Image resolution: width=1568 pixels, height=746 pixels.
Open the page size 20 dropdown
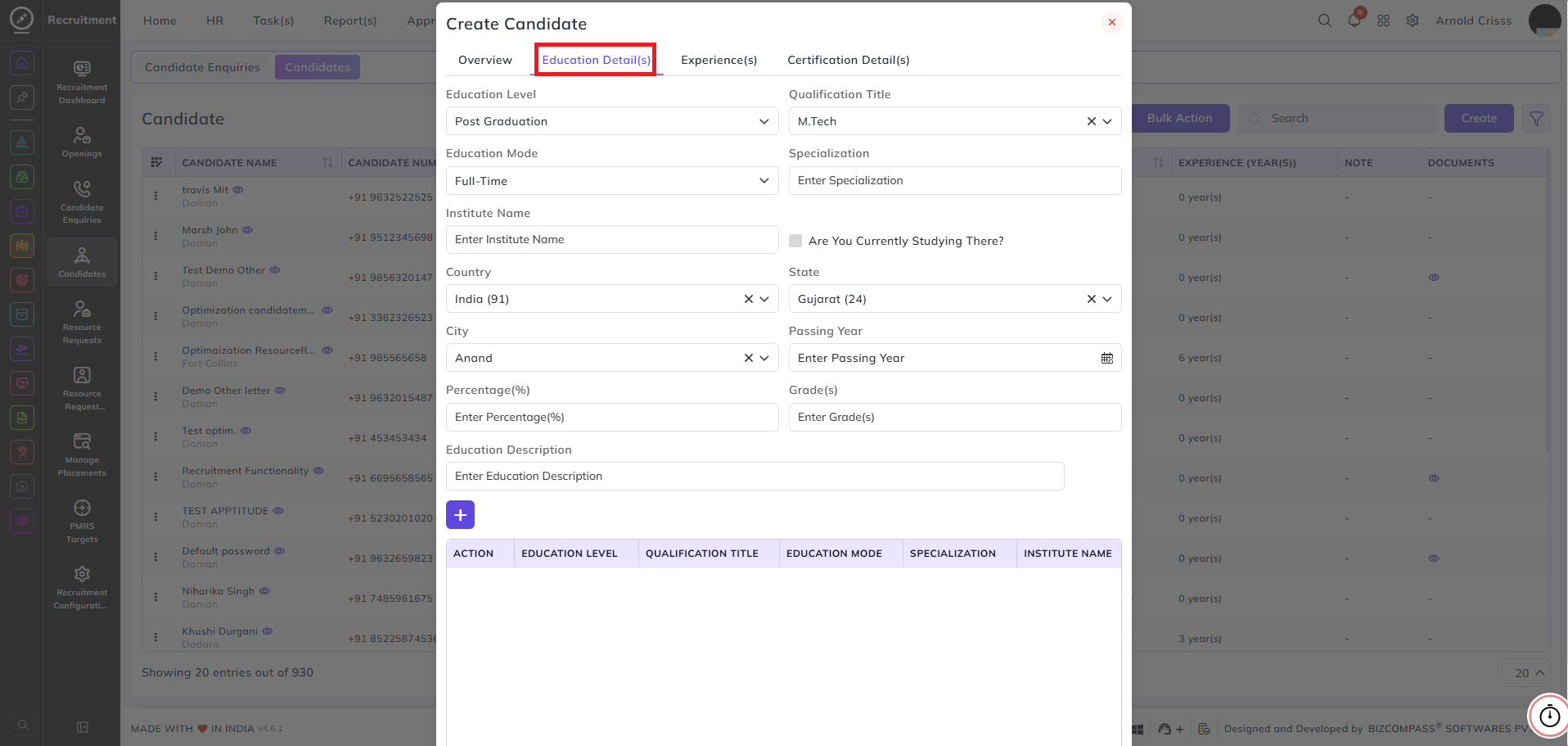tap(1527, 673)
